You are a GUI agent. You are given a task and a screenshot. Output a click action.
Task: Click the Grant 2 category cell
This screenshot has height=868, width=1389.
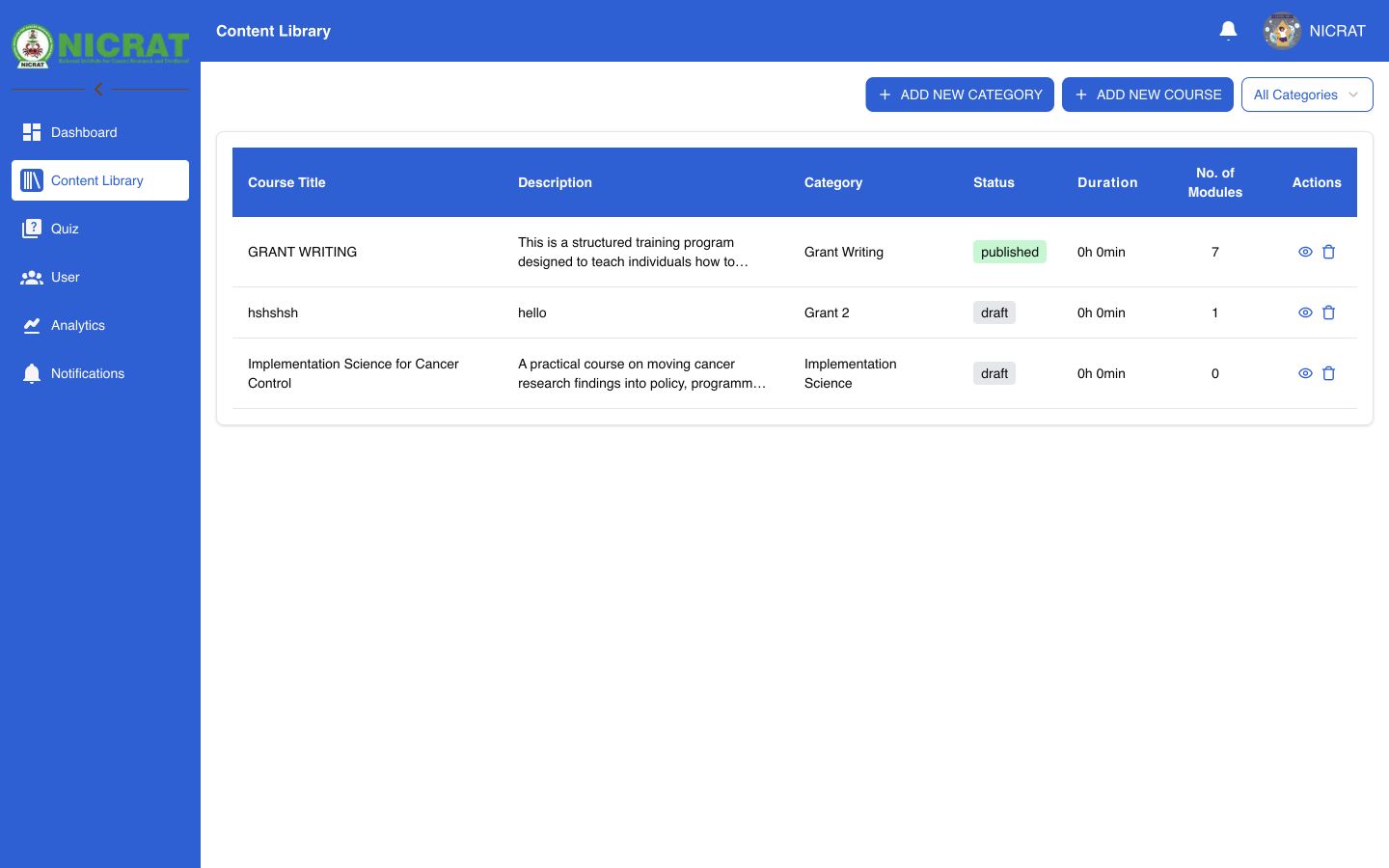pos(827,312)
